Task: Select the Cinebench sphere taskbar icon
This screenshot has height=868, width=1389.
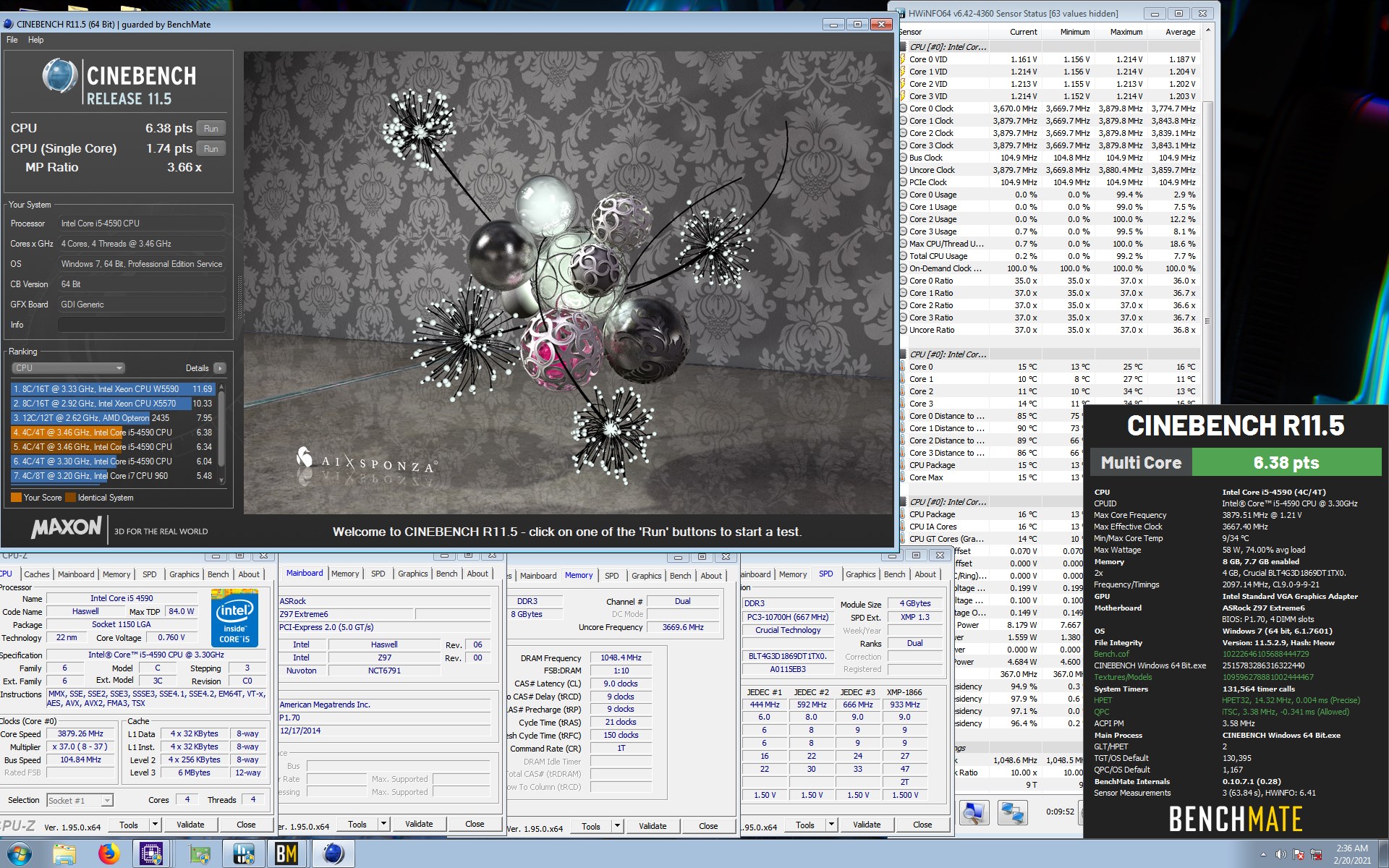Action: (334, 854)
